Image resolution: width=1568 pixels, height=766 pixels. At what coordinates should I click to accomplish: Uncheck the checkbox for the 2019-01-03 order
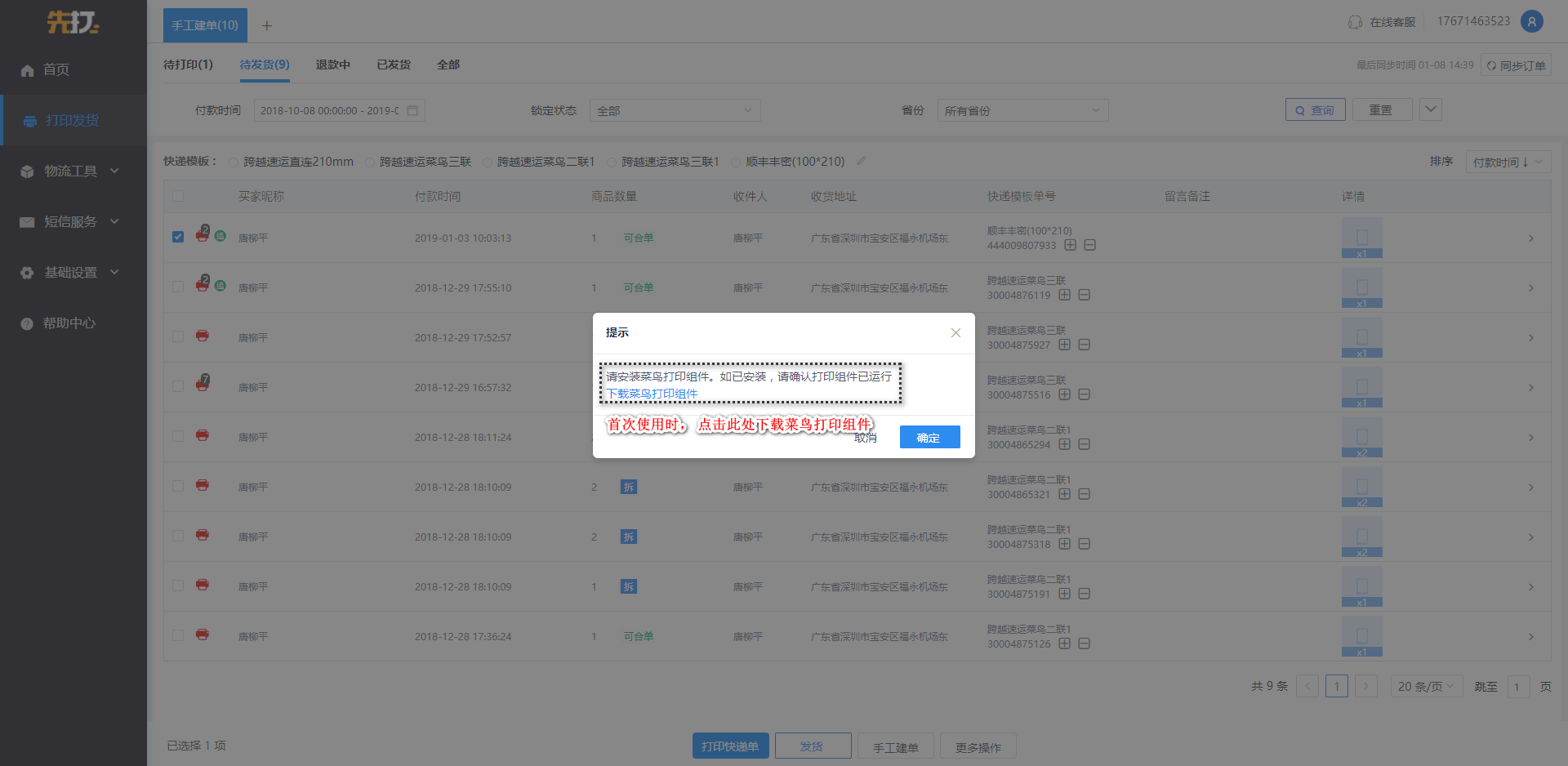pyautogui.click(x=178, y=237)
